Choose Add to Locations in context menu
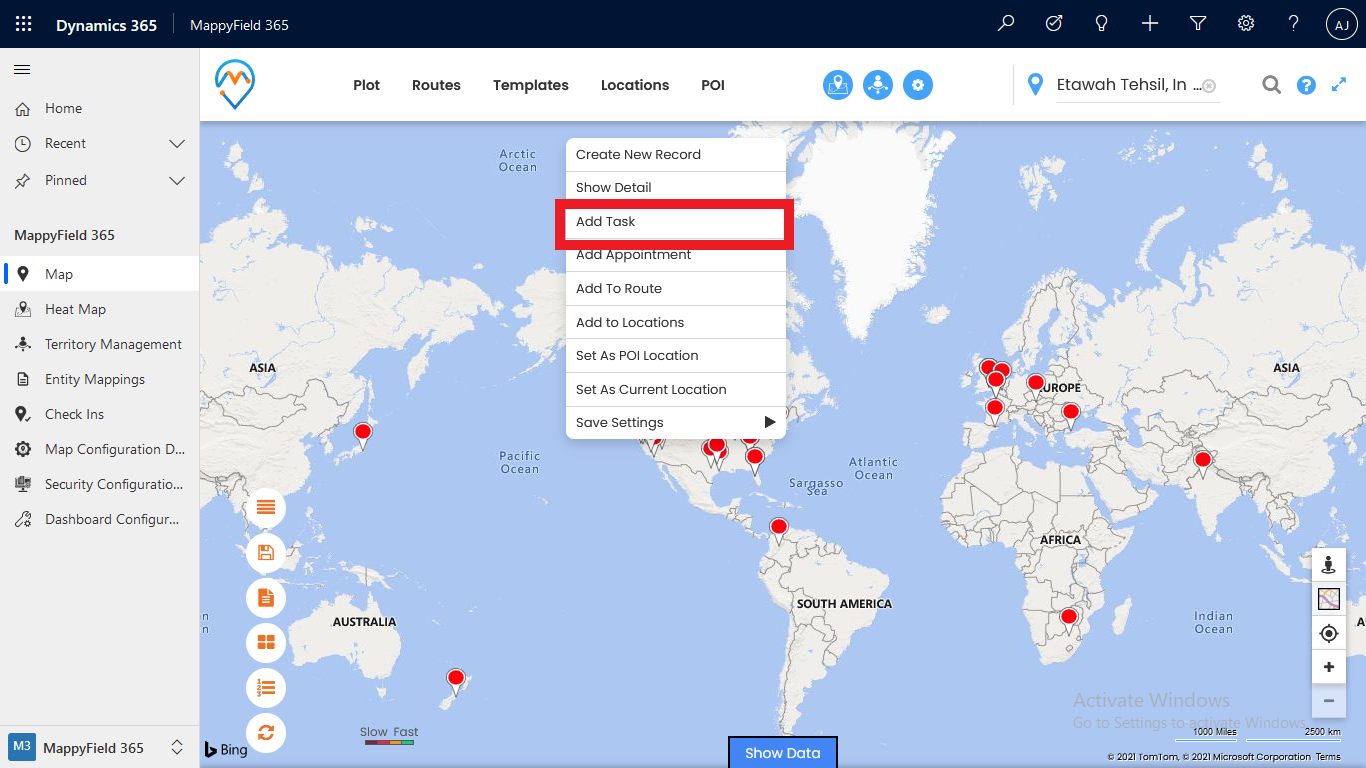The width and height of the screenshot is (1366, 768). [676, 322]
